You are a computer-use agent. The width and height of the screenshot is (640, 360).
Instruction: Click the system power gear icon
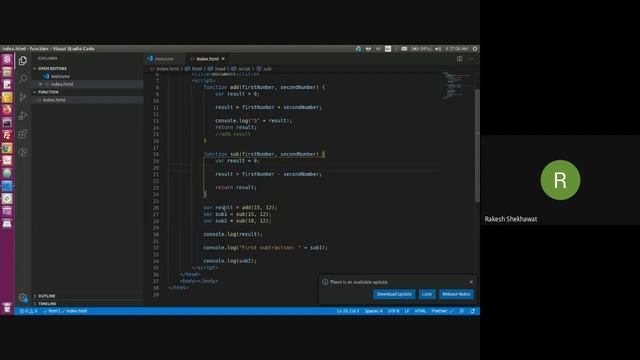475,49
